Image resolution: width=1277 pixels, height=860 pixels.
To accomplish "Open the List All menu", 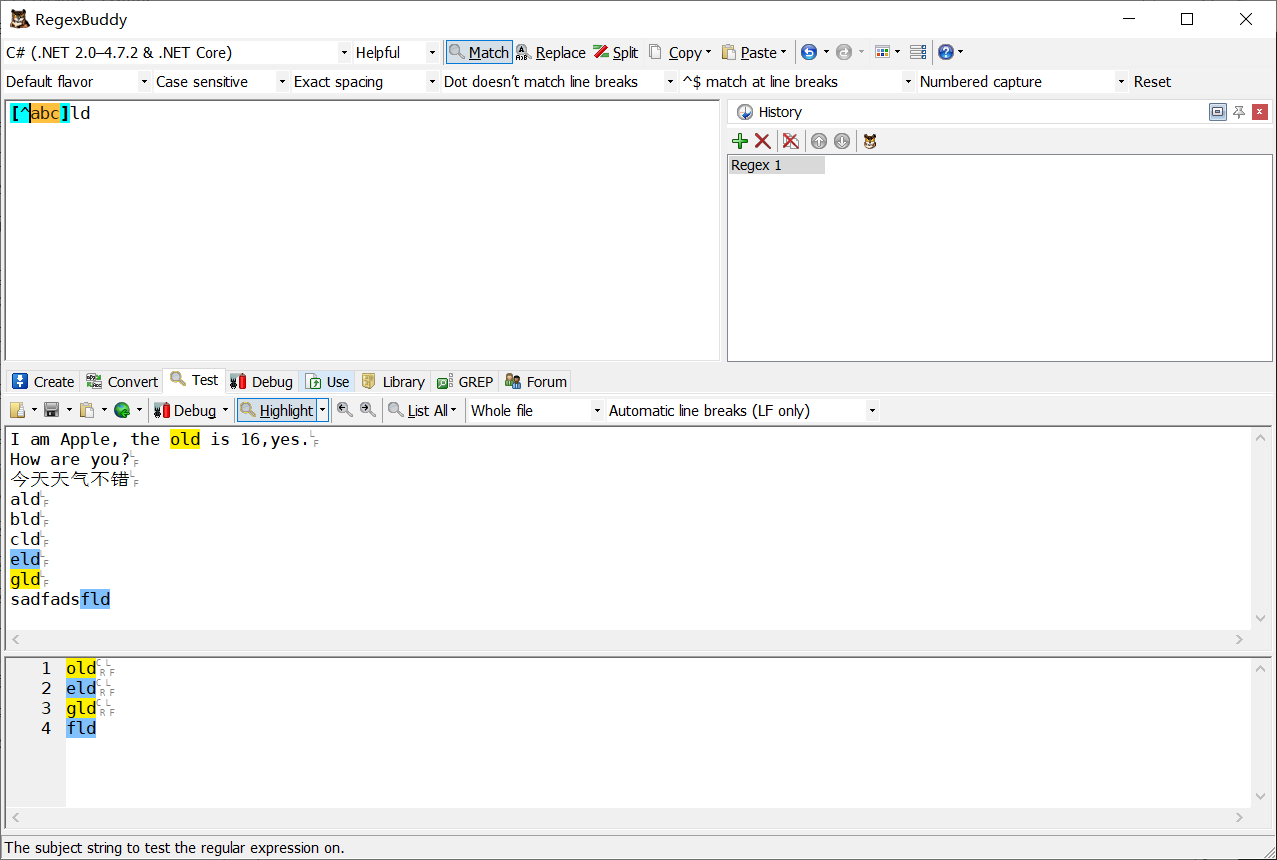I will pyautogui.click(x=423, y=410).
